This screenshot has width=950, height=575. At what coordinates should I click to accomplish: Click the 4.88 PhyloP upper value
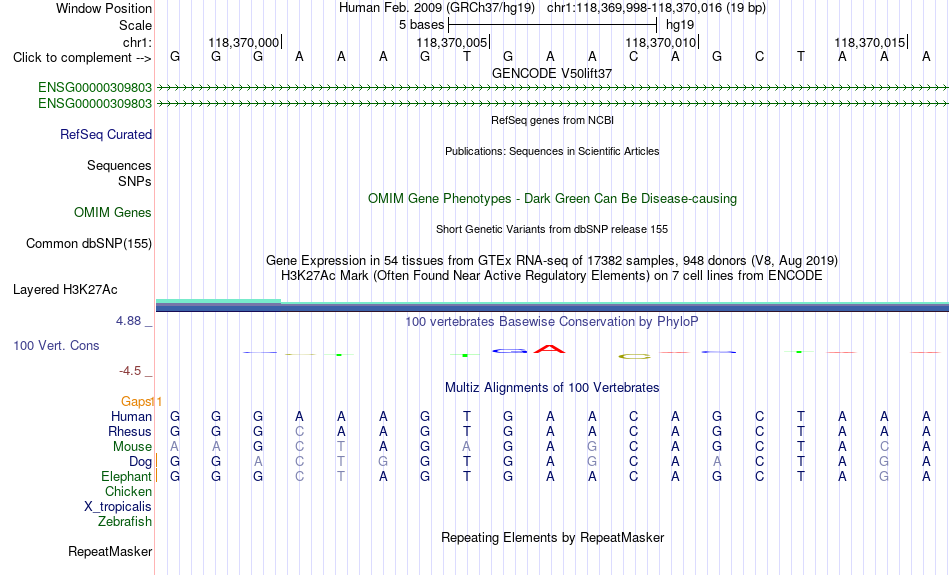pos(128,321)
